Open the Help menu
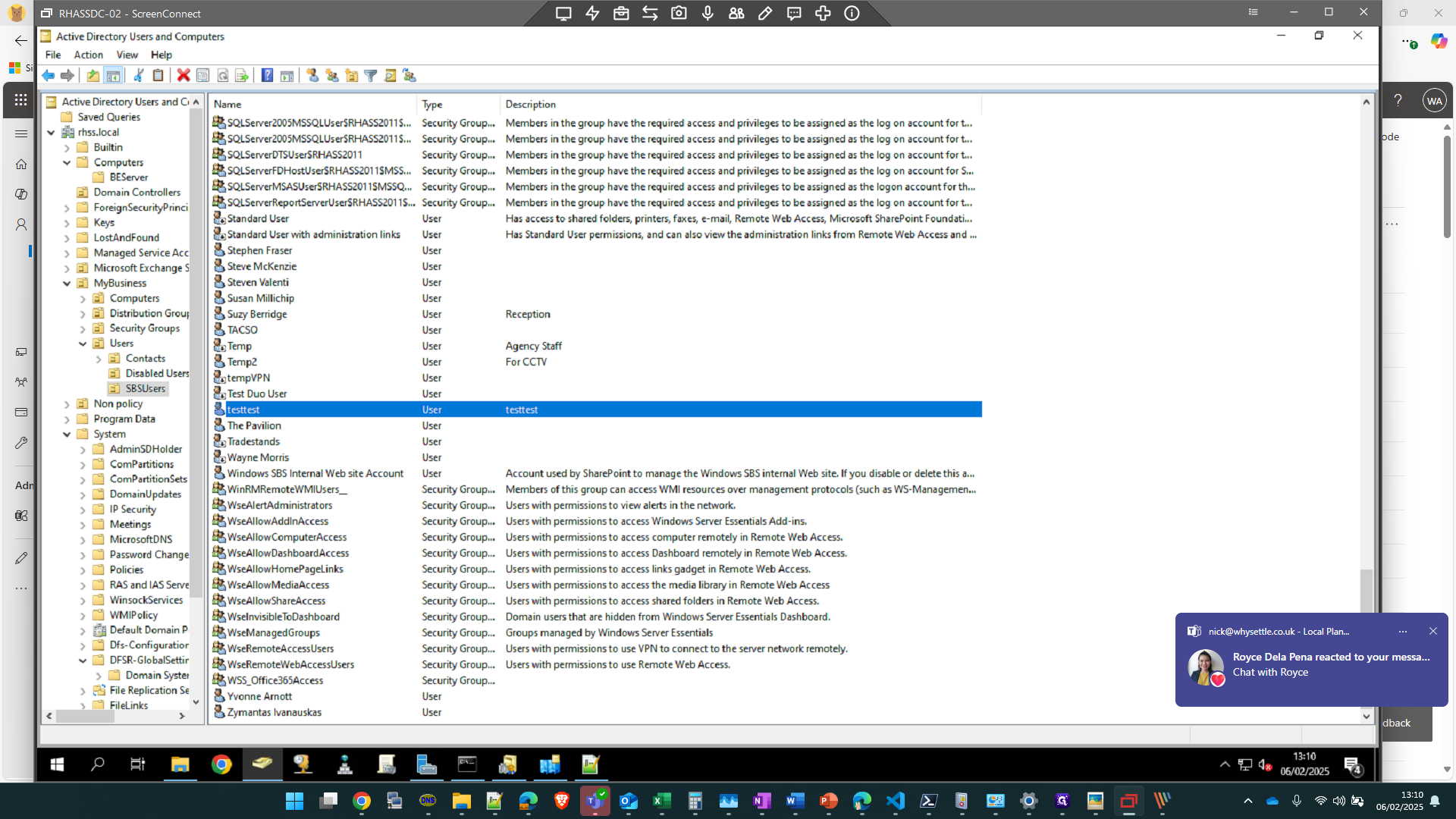Viewport: 1456px width, 819px height. coord(161,55)
